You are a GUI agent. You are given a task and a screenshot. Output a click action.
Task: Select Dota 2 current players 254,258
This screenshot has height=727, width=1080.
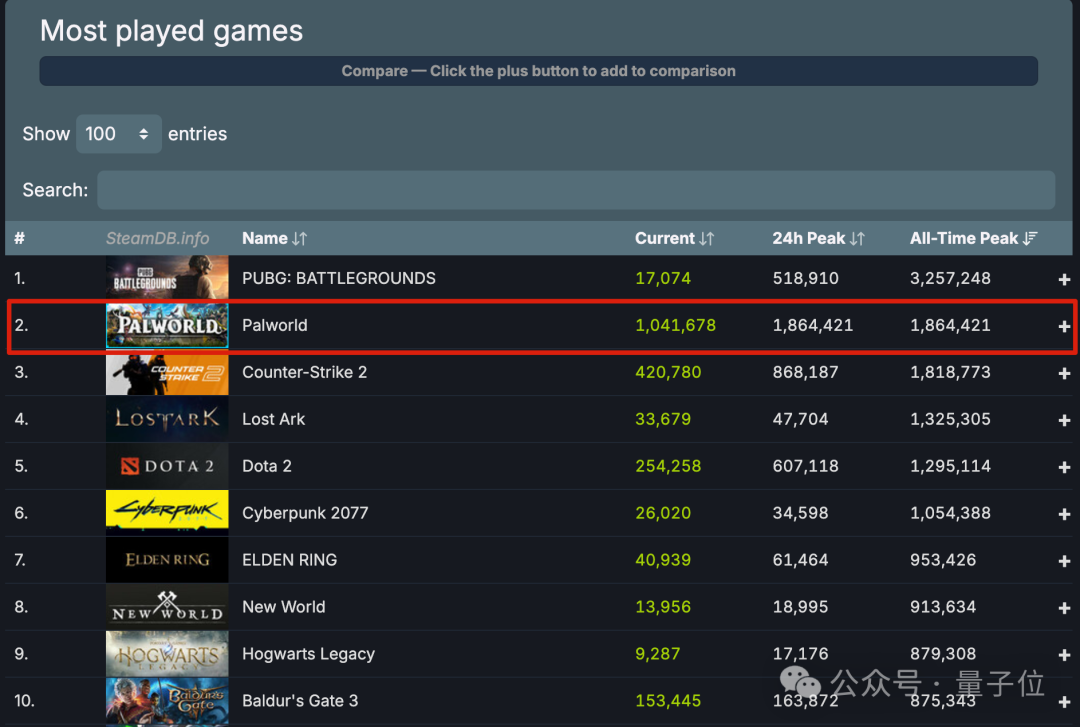pos(667,466)
